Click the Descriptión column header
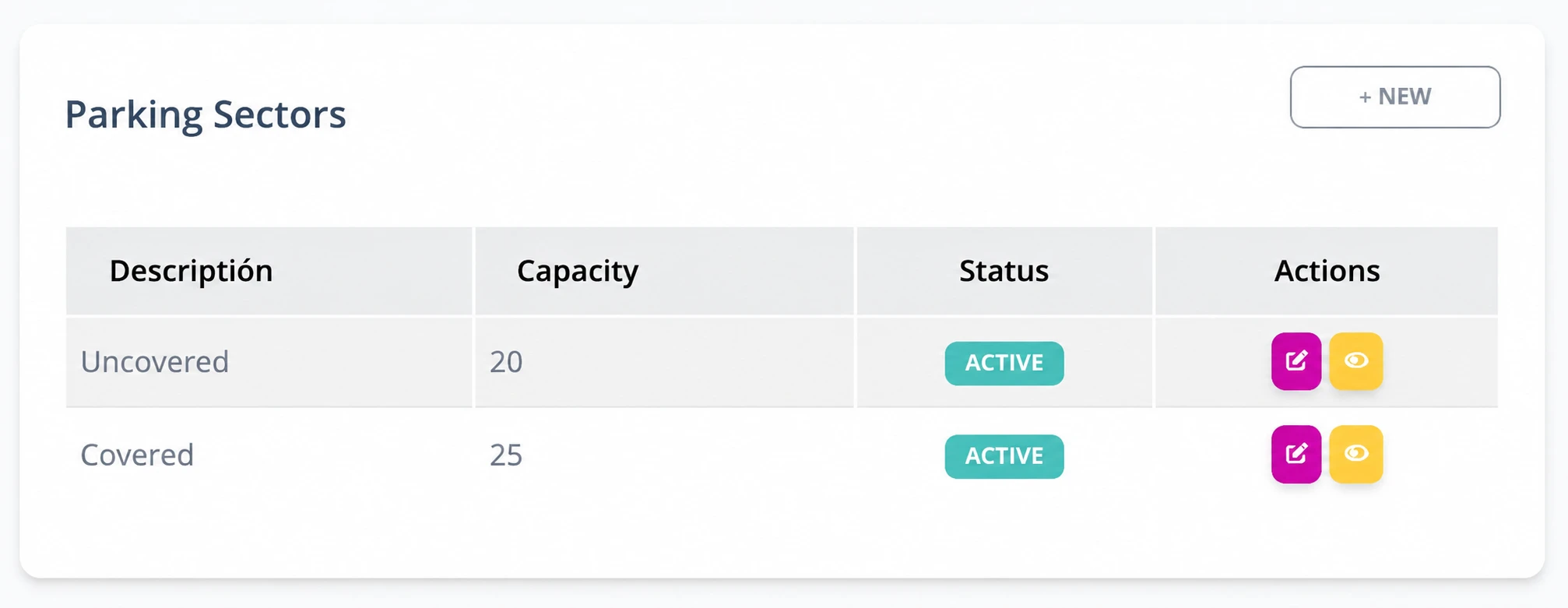The image size is (1568, 608). click(x=192, y=271)
